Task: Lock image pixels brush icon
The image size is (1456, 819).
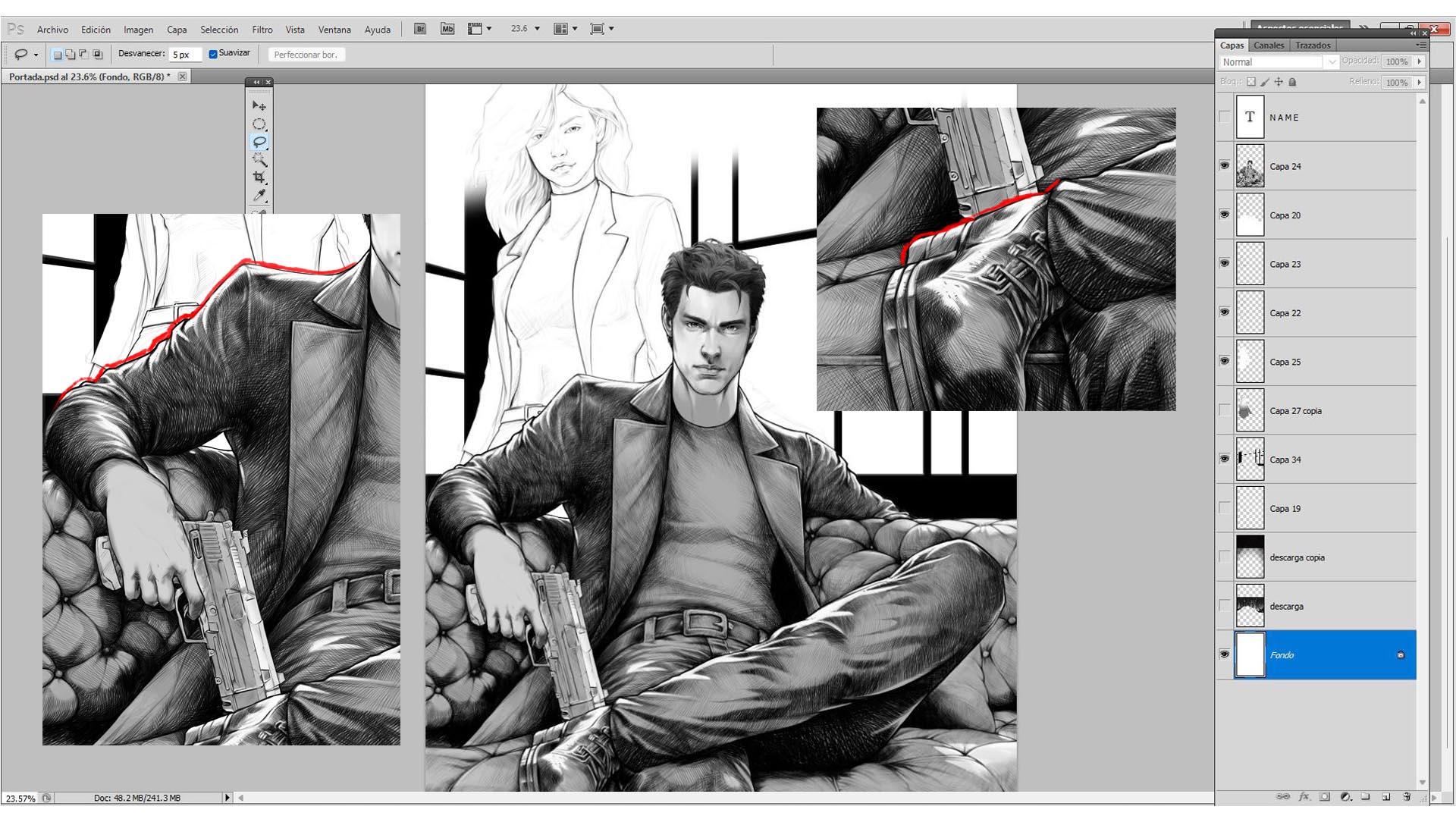Action: (x=1265, y=82)
